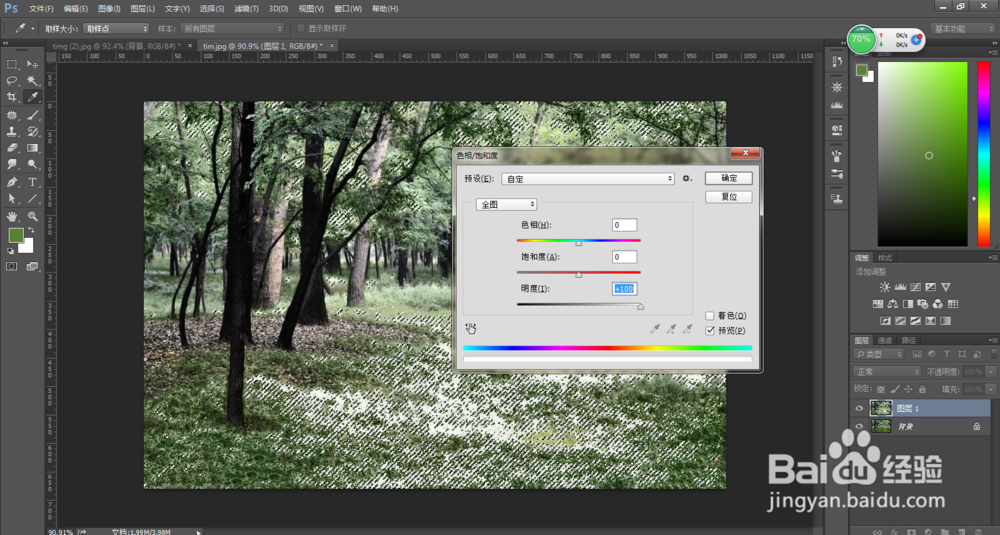Screen dimensions: 1000x535
Task: Open the 滤镜(T) menu
Action: (x=246, y=9)
